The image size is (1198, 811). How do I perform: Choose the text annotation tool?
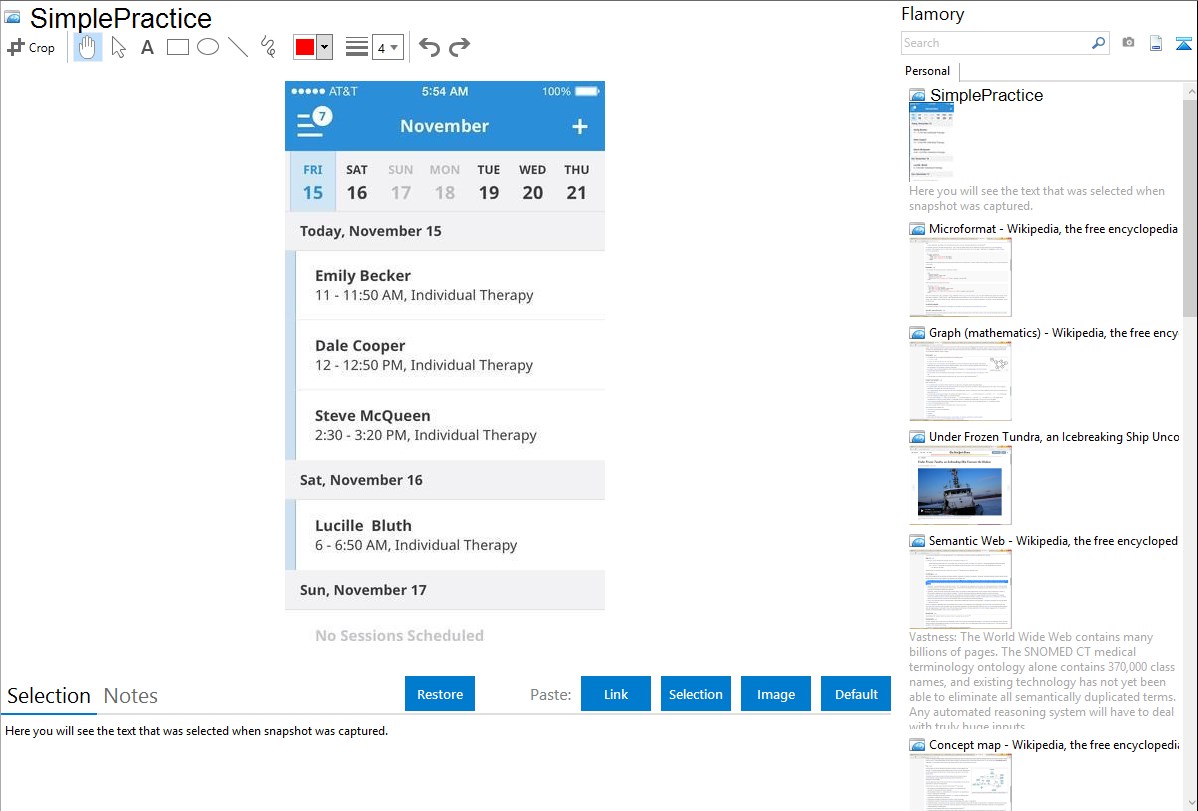(x=147, y=47)
